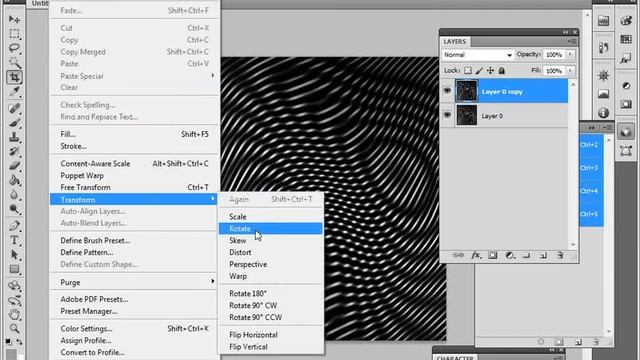Choose Warp in Transform submenu
Screen dimensions: 640x360
(x=271, y=276)
